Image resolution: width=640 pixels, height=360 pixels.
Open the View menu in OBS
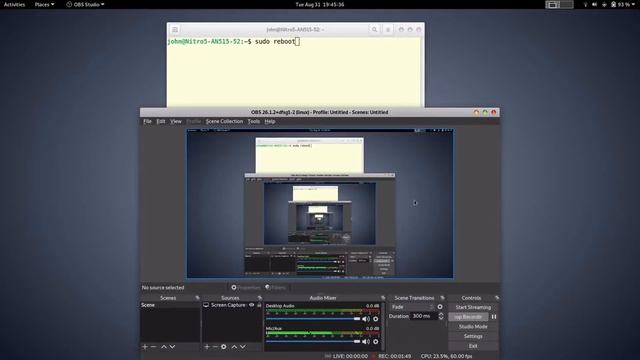[176, 121]
